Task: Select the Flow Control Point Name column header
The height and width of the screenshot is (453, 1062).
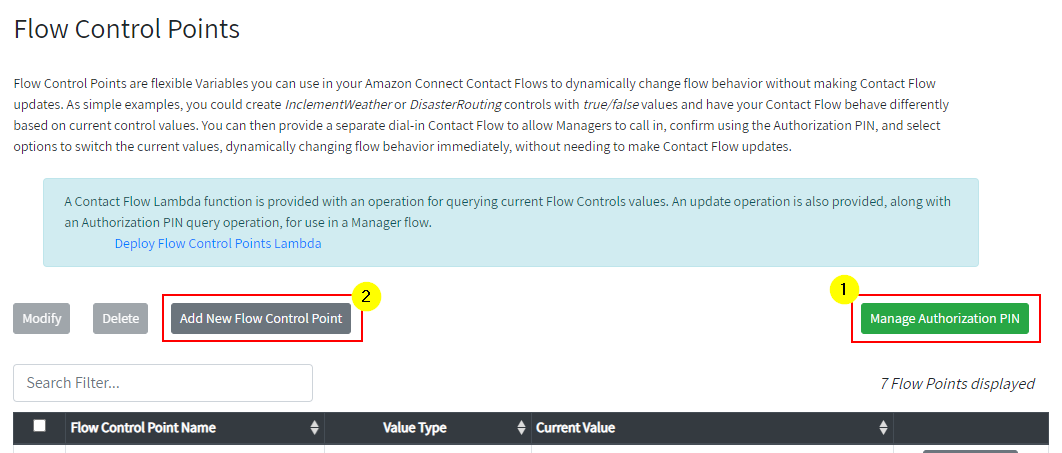Action: (x=144, y=428)
